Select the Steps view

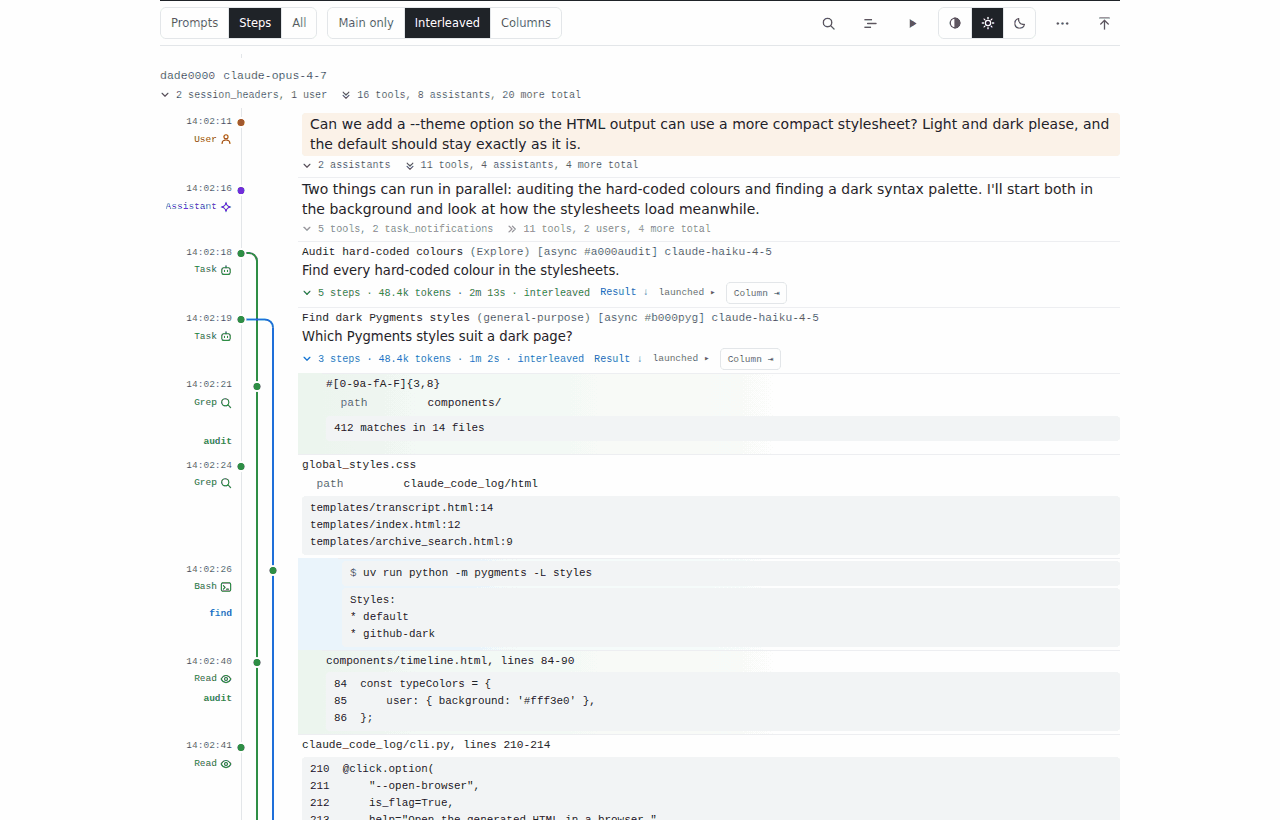click(x=255, y=23)
